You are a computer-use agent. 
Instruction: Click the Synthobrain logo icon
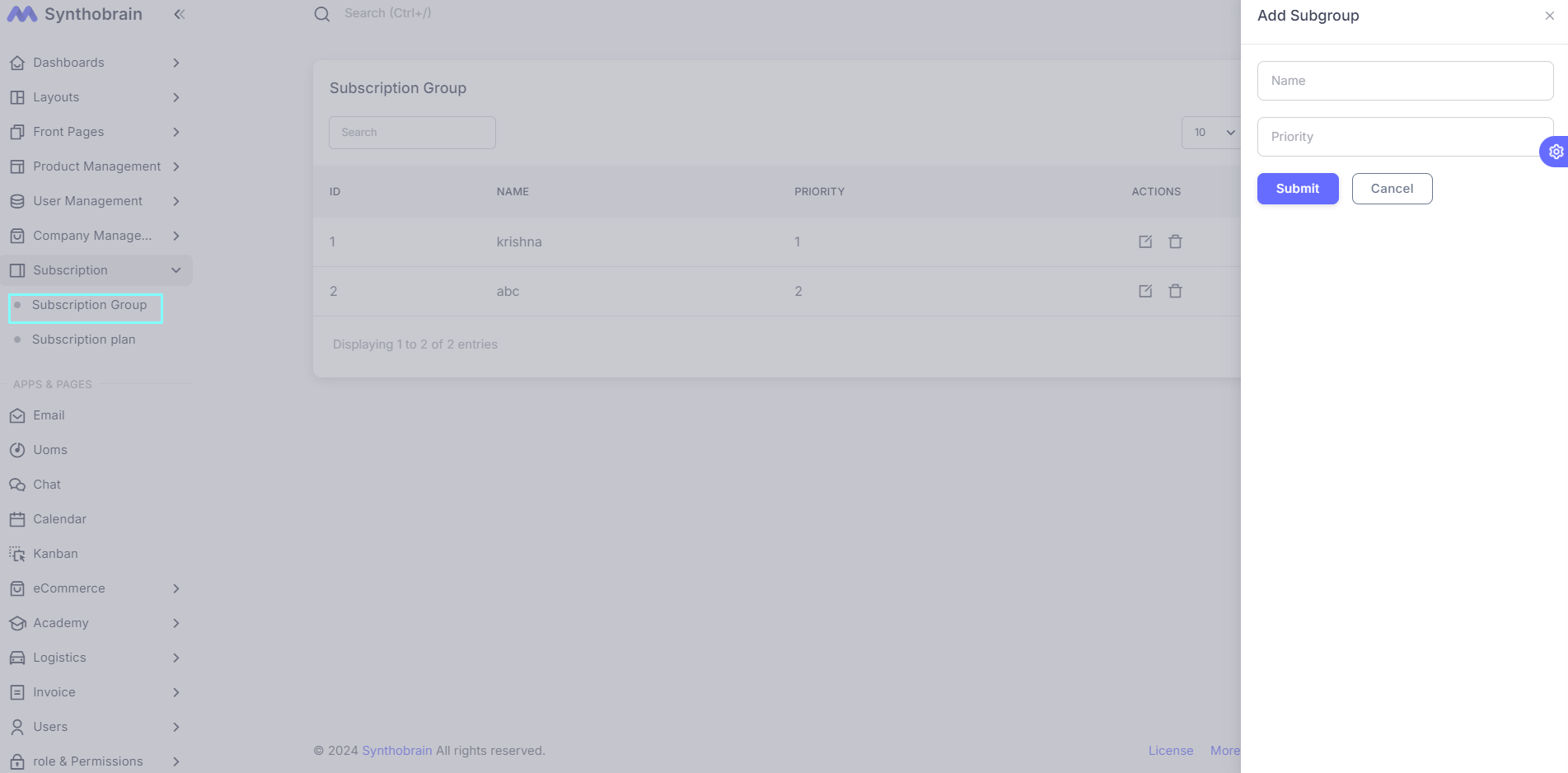pos(21,14)
